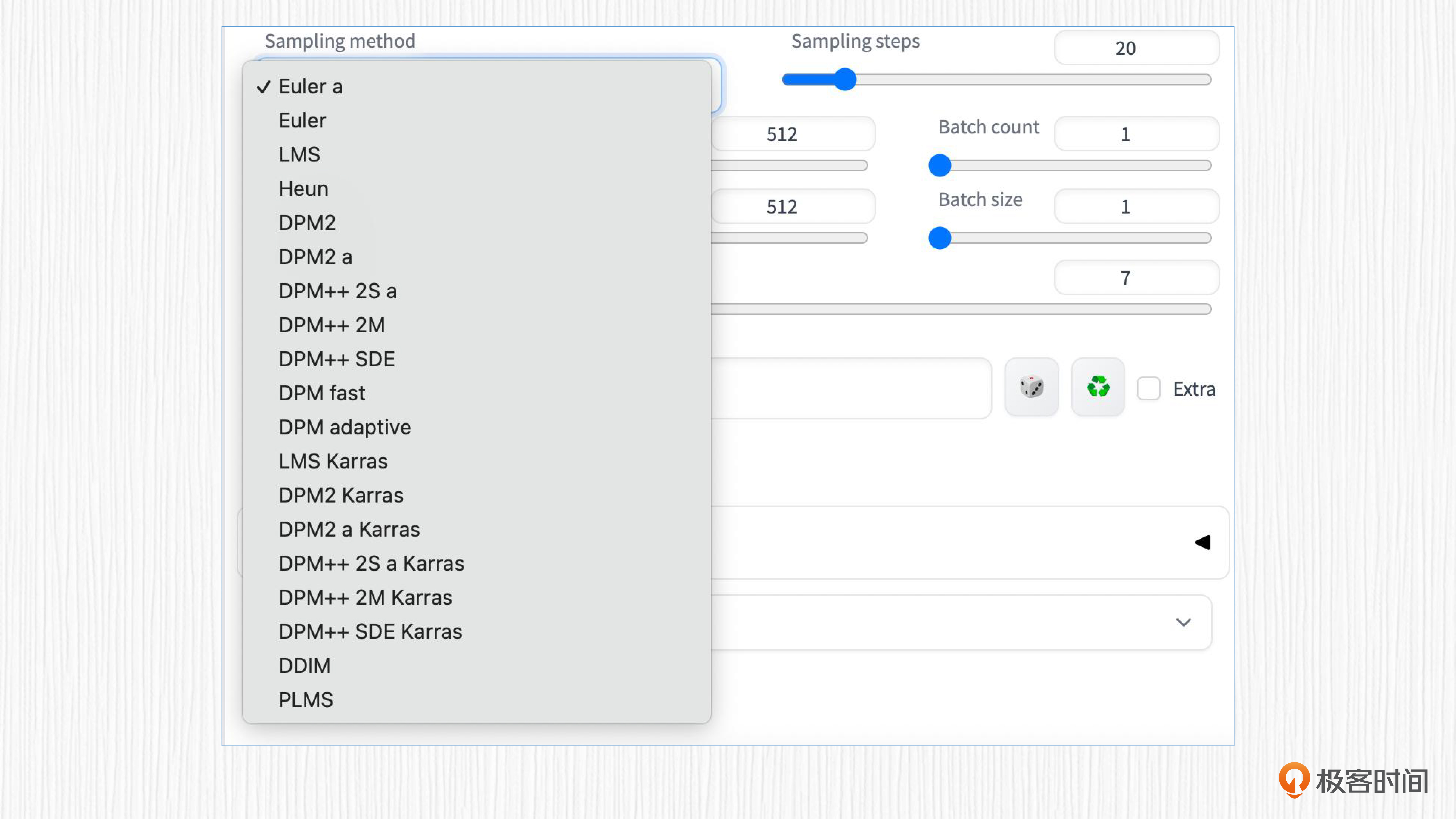Viewport: 1456px width, 819px height.
Task: Choose DPM++ 2M Karras sampler
Action: [365, 597]
